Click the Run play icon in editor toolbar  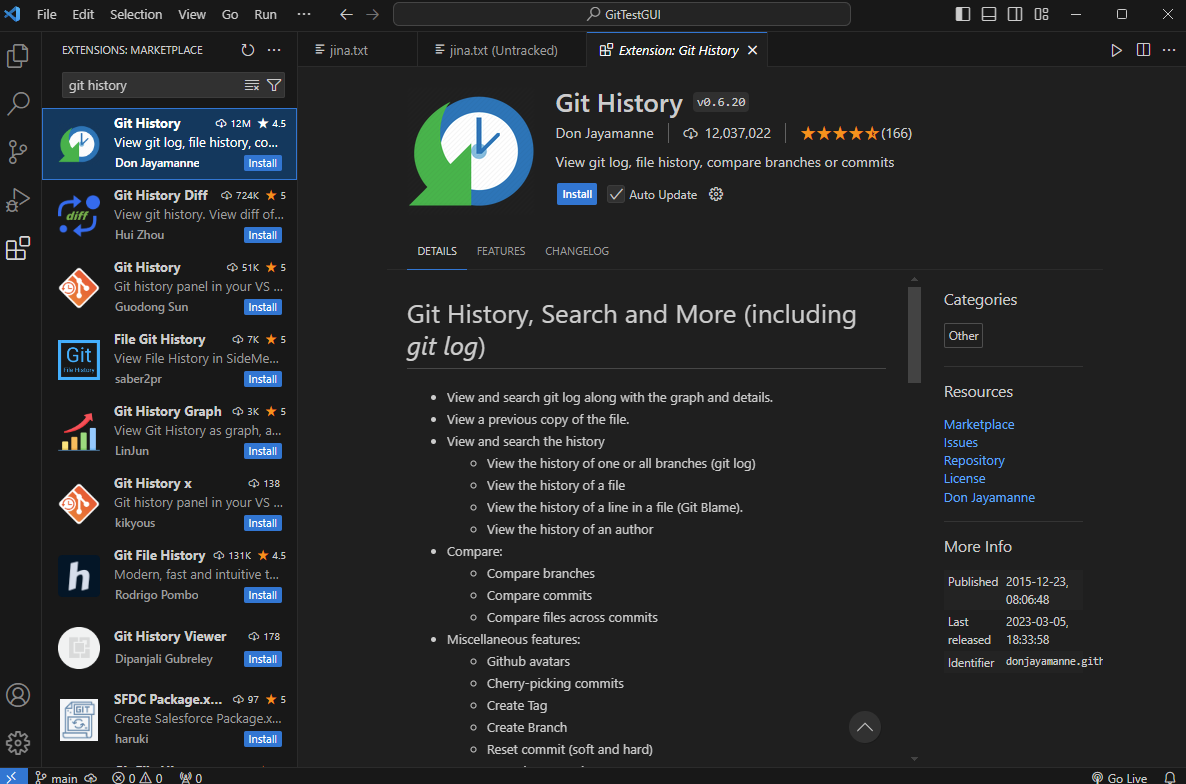1116,50
